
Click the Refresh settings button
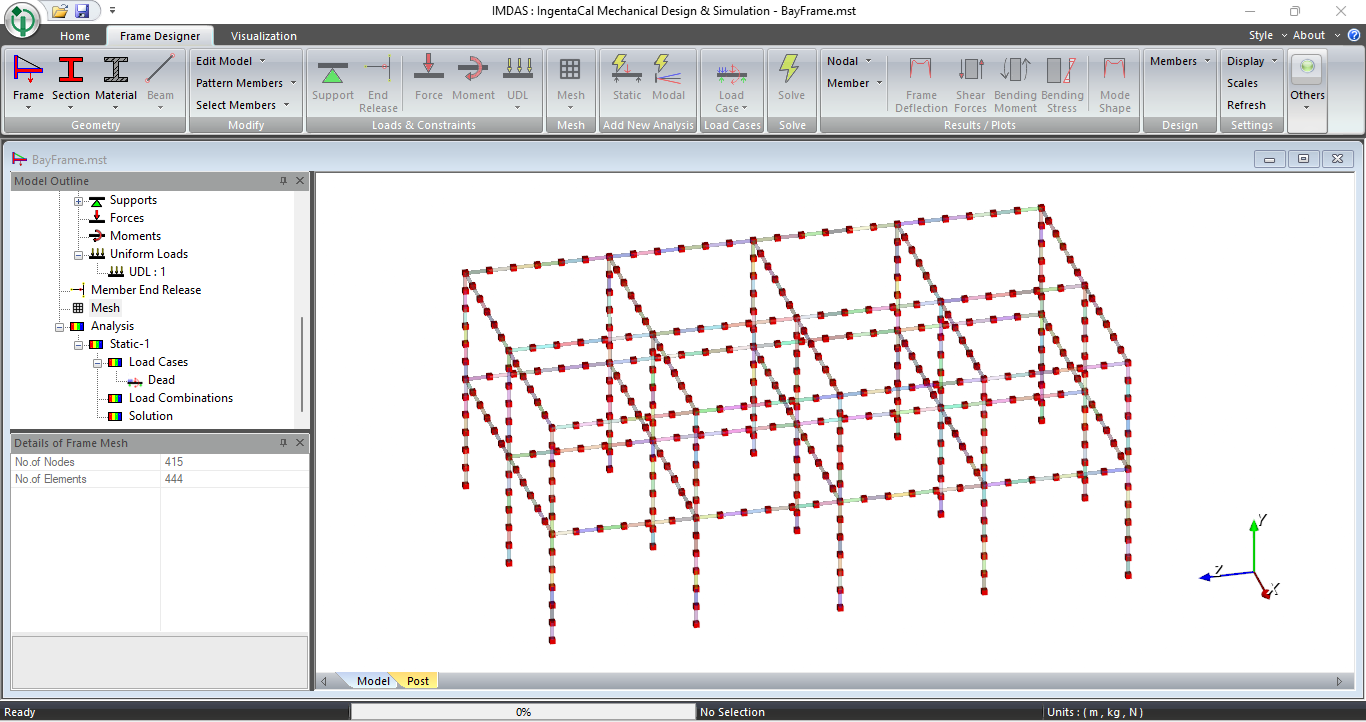click(x=1246, y=105)
